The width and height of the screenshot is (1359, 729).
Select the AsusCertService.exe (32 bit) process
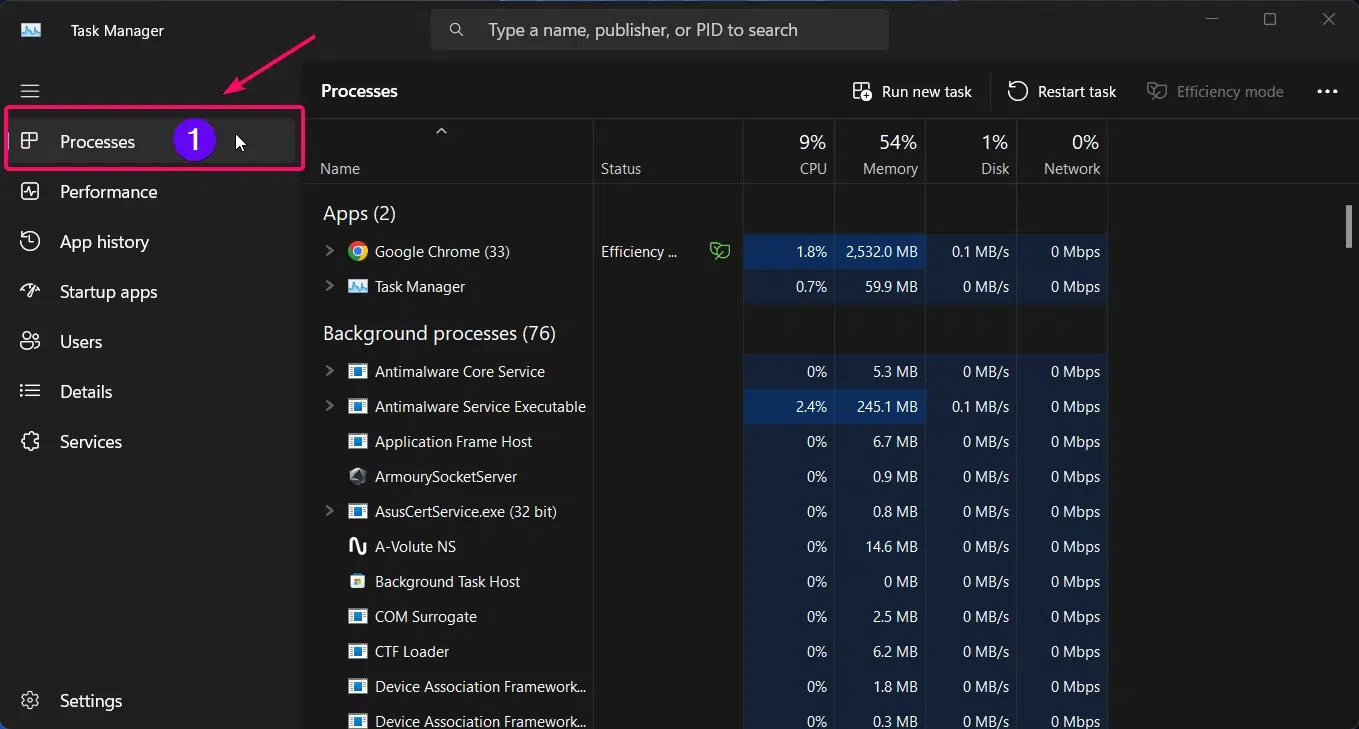714,511
